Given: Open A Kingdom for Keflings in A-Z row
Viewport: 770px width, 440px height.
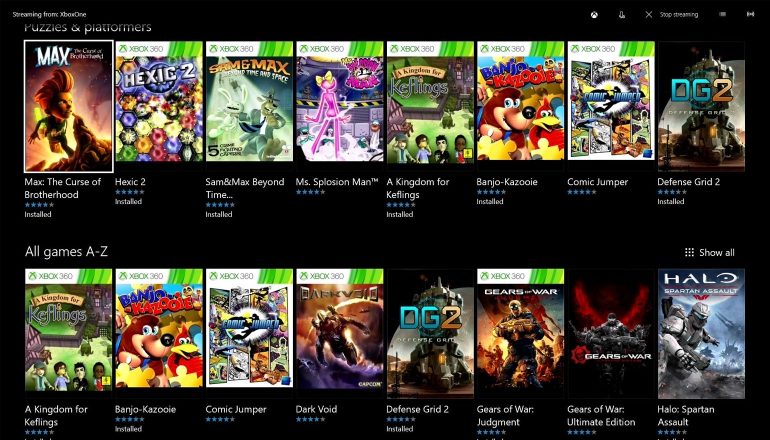Looking at the screenshot, I should tap(68, 334).
